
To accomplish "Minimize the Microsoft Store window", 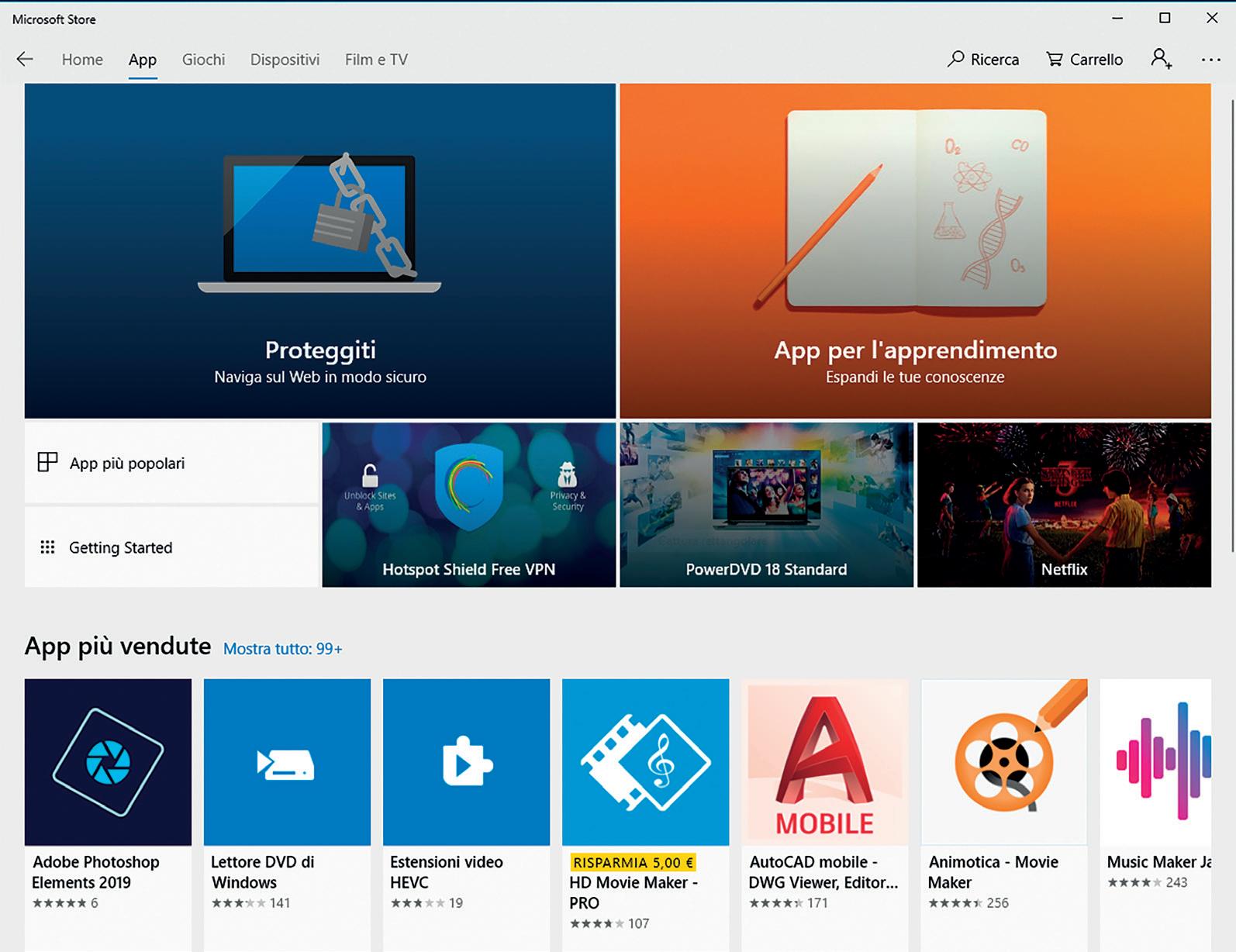I will [1117, 18].
